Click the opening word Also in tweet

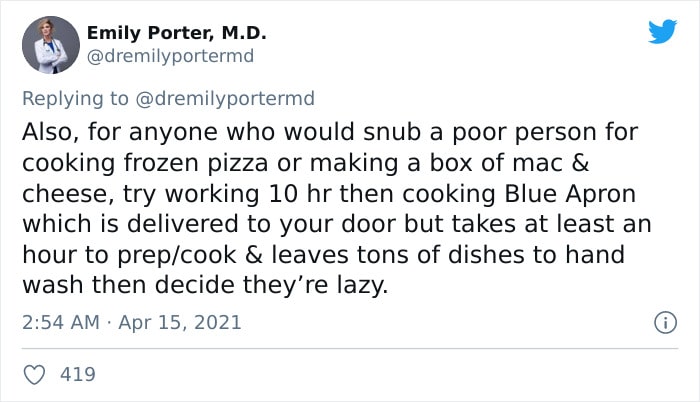click(x=50, y=132)
